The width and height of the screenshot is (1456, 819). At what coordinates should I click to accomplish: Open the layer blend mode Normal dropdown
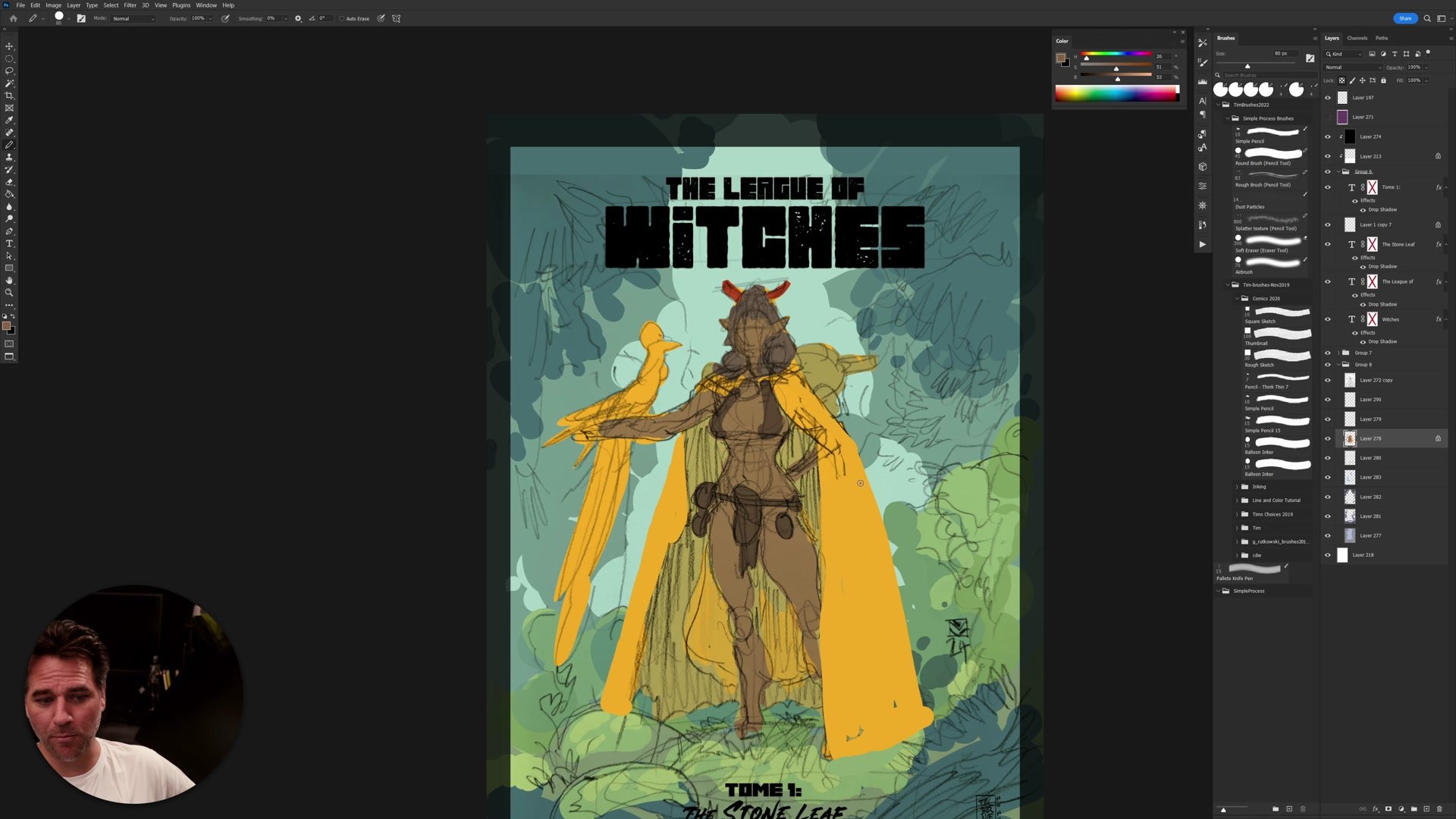point(1353,67)
